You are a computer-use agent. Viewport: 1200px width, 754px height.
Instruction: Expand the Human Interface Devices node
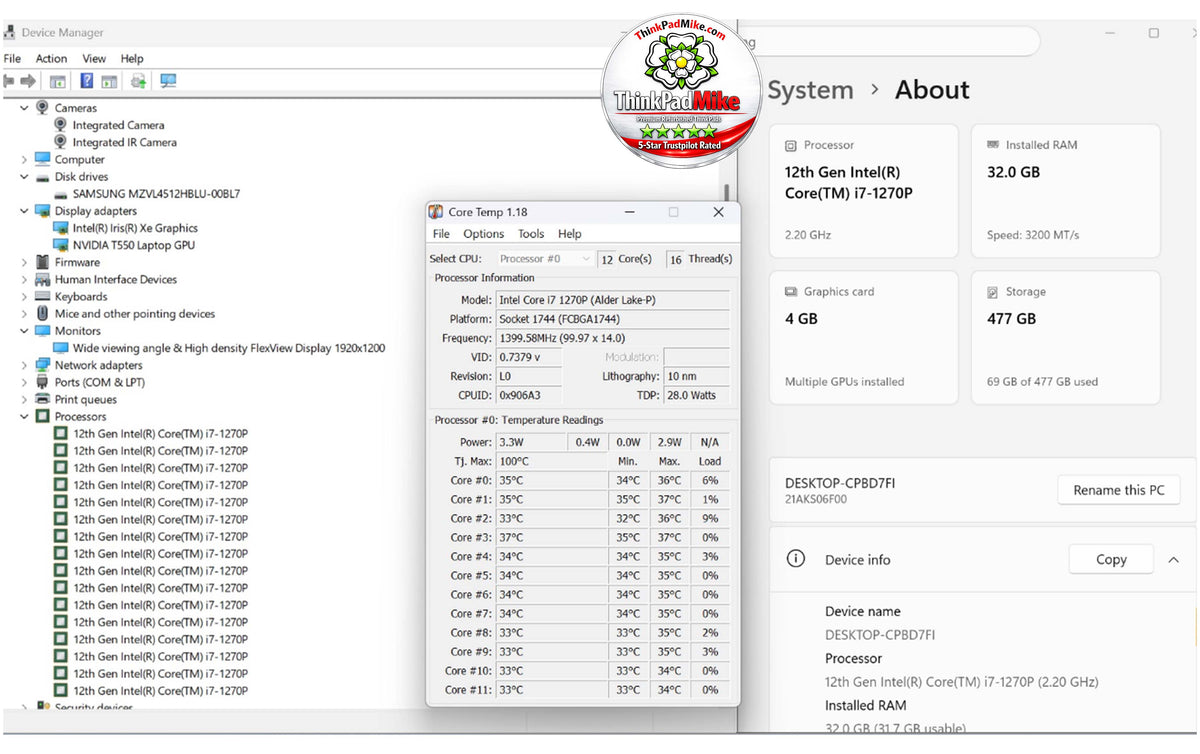coord(24,279)
